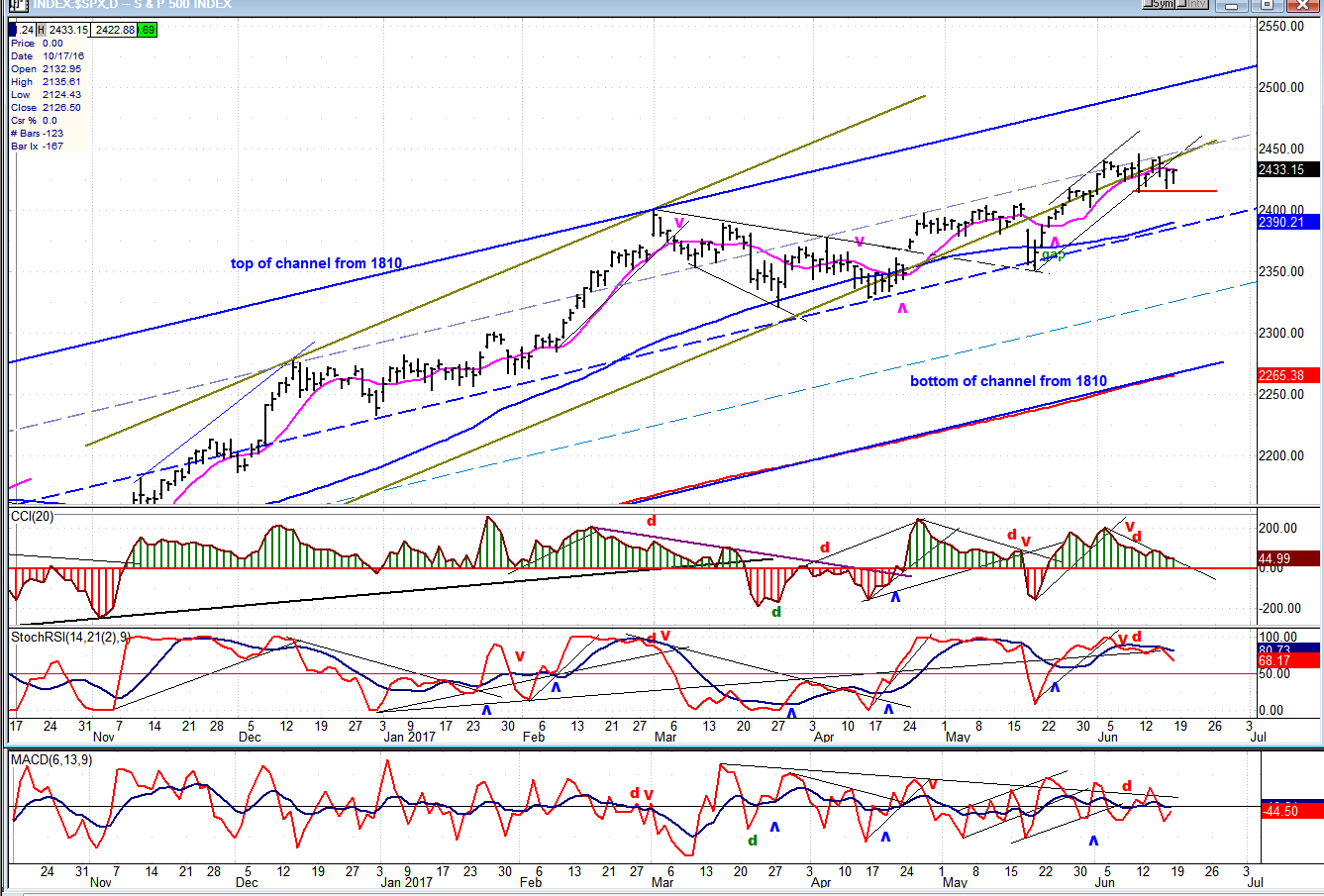The width and height of the screenshot is (1324, 896).
Task: Restore down the chart window
Action: (1267, 4)
